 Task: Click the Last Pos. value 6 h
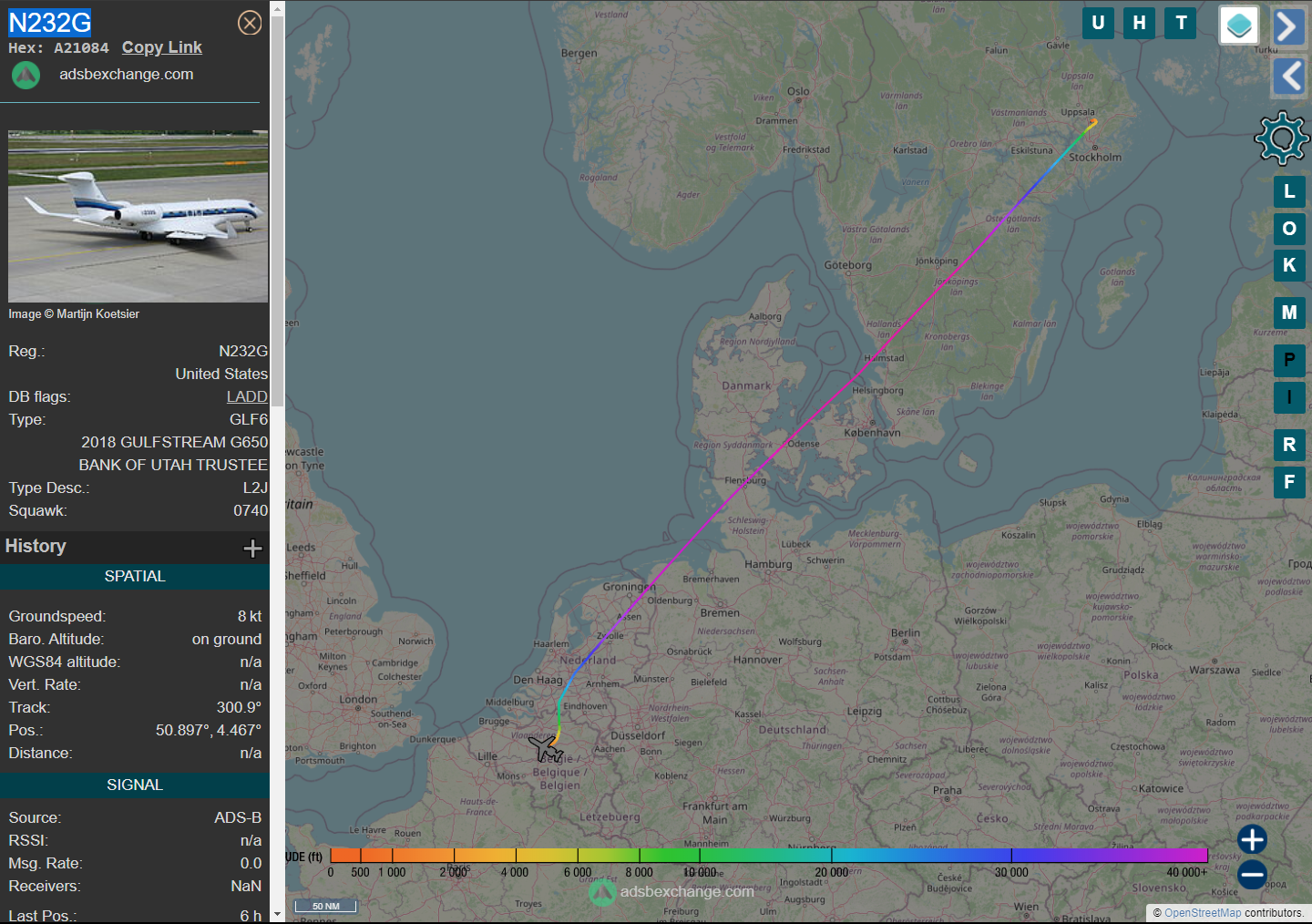click(x=251, y=916)
